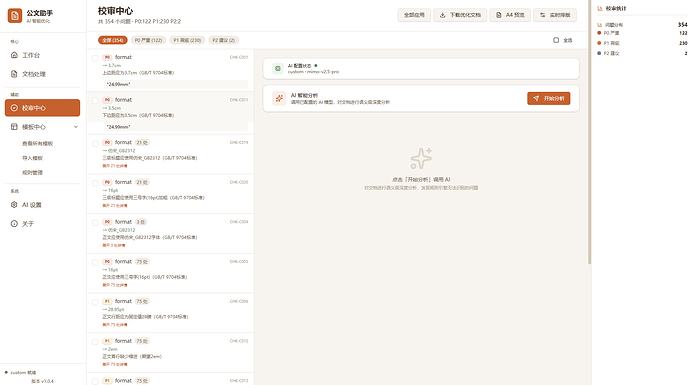Tick the checkbox for issue CHK-C005
The width and height of the screenshot is (690, 385).
pos(95,262)
